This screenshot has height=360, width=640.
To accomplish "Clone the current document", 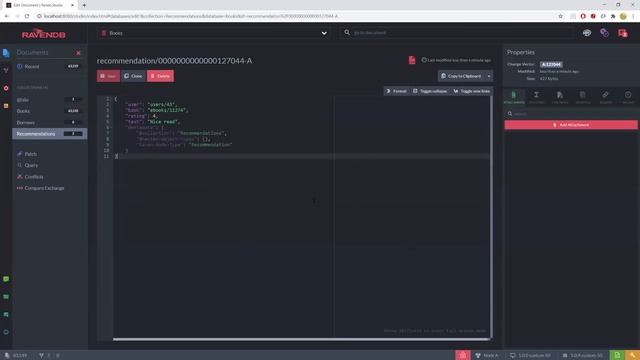I will point(133,76).
